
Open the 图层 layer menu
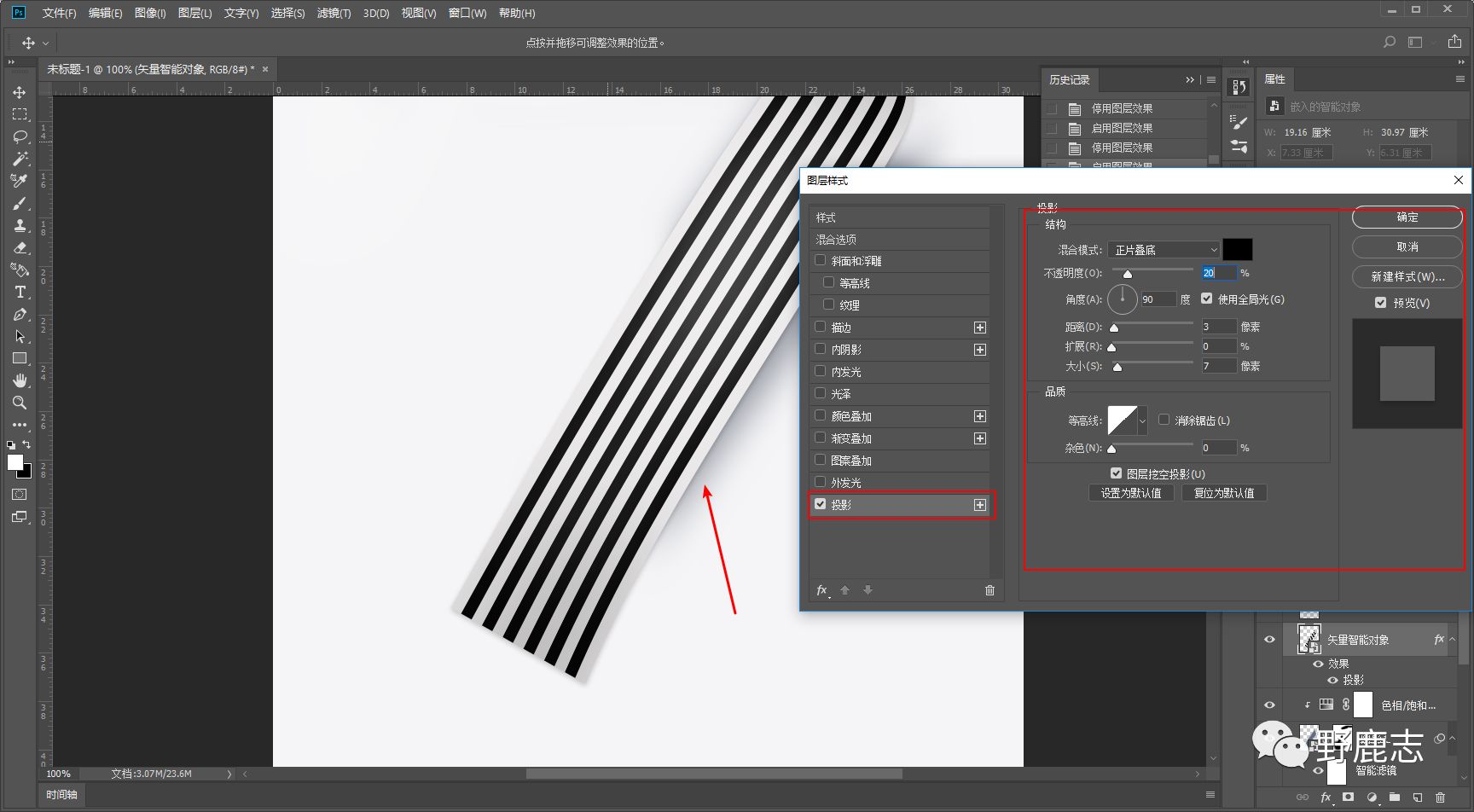(x=194, y=13)
